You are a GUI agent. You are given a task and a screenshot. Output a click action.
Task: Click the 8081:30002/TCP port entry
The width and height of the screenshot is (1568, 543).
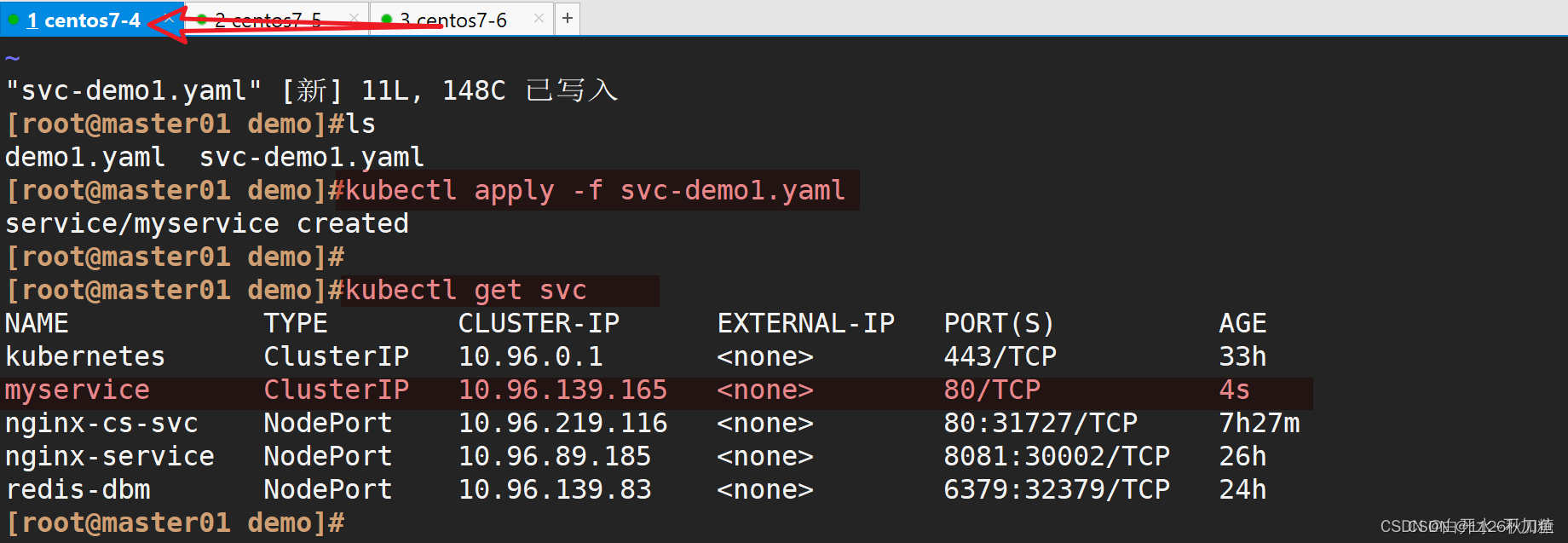click(1057, 457)
